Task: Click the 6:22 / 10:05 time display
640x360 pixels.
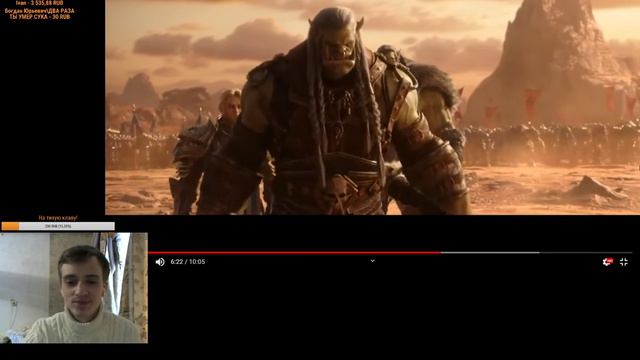Action: point(188,262)
